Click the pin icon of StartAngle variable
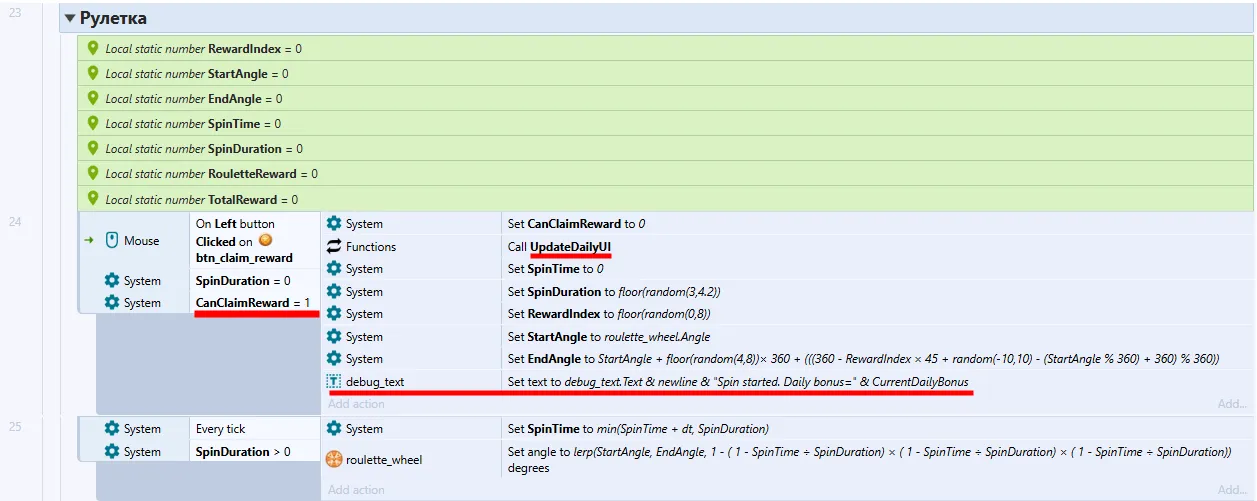Image resolution: width=1257 pixels, height=501 pixels. pyautogui.click(x=93, y=73)
